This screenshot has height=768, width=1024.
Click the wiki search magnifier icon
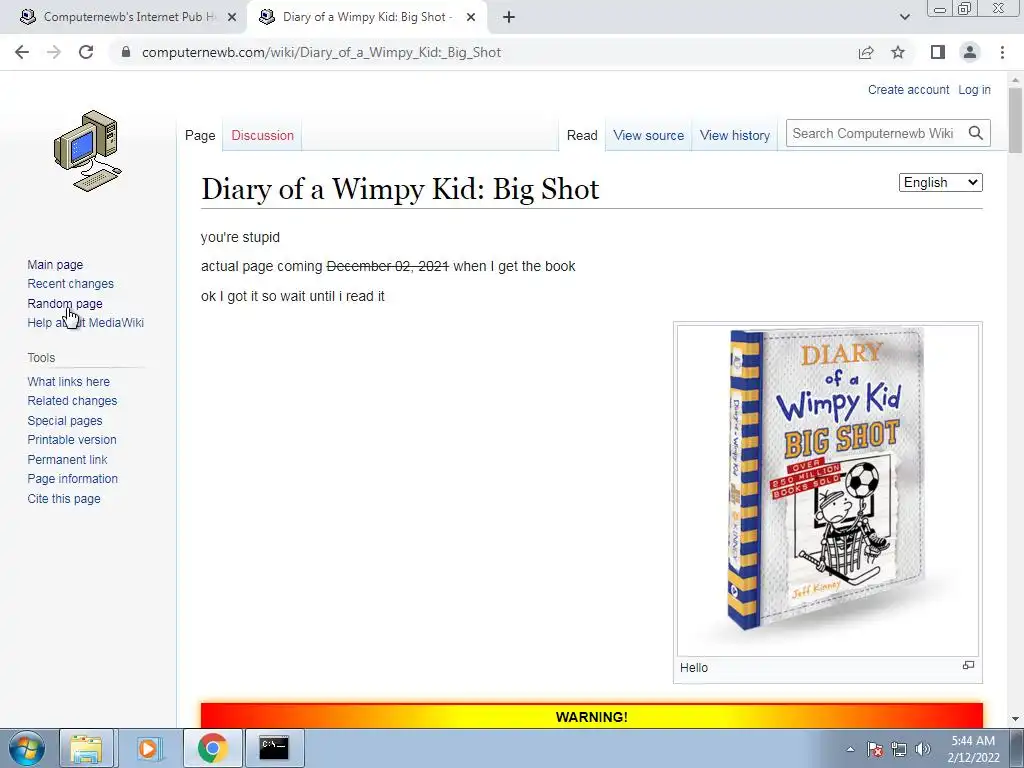976,133
